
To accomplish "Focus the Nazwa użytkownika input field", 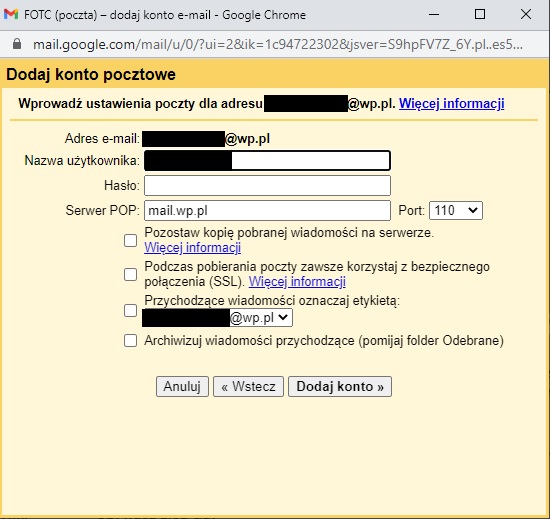I will (267, 161).
